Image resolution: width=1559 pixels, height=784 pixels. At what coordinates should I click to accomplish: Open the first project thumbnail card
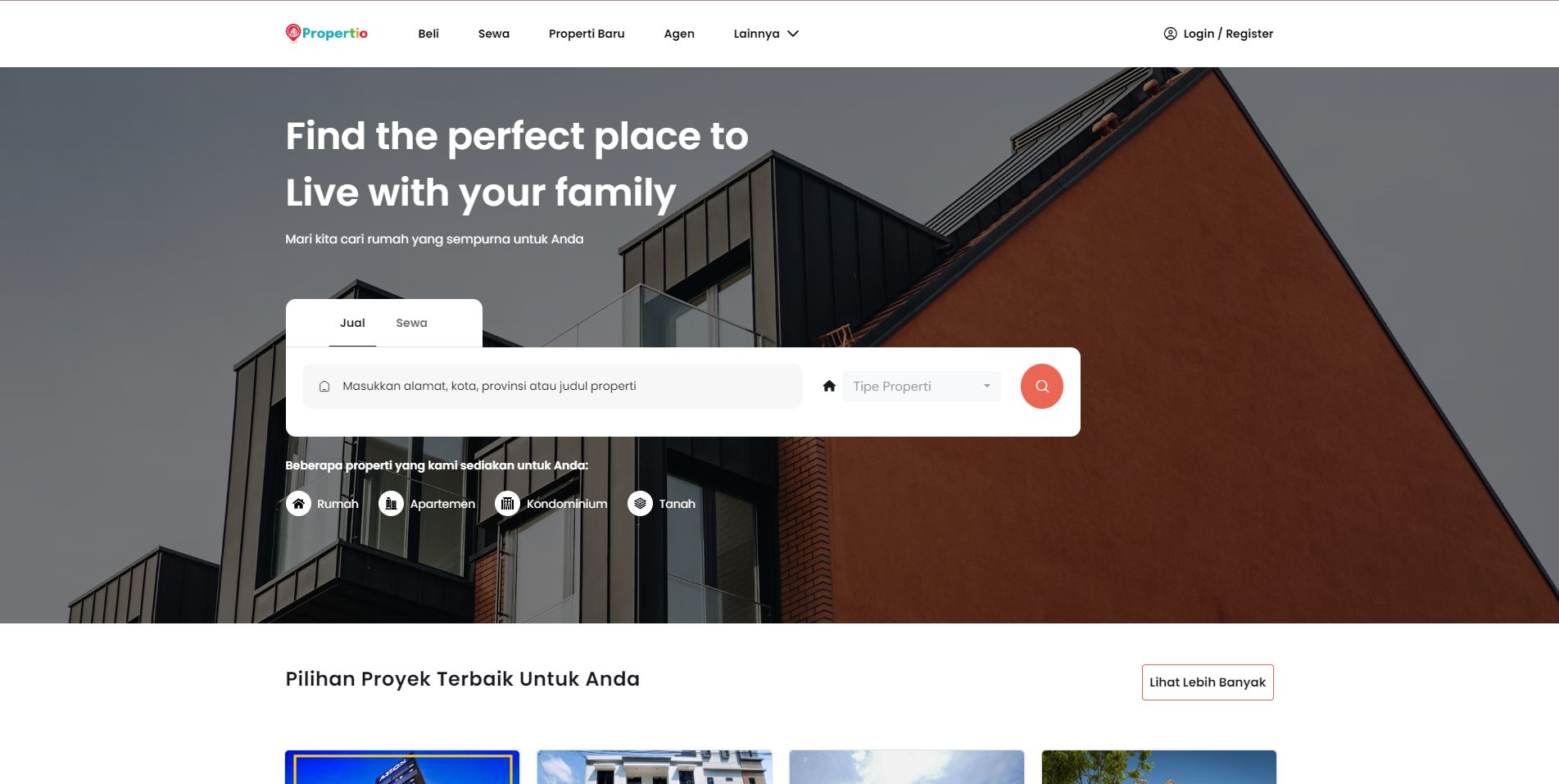point(402,767)
